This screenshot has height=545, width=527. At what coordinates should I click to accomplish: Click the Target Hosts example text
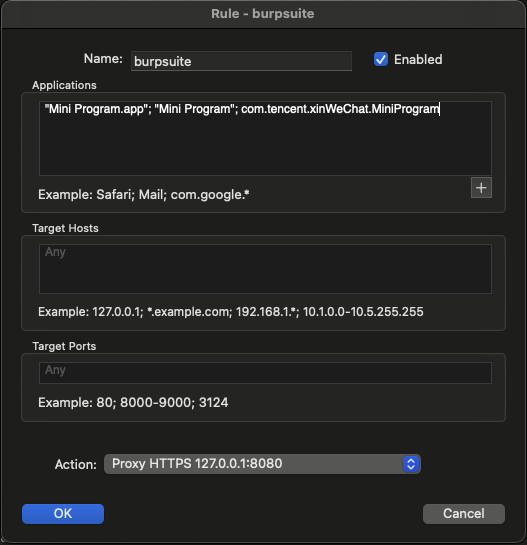click(x=231, y=312)
